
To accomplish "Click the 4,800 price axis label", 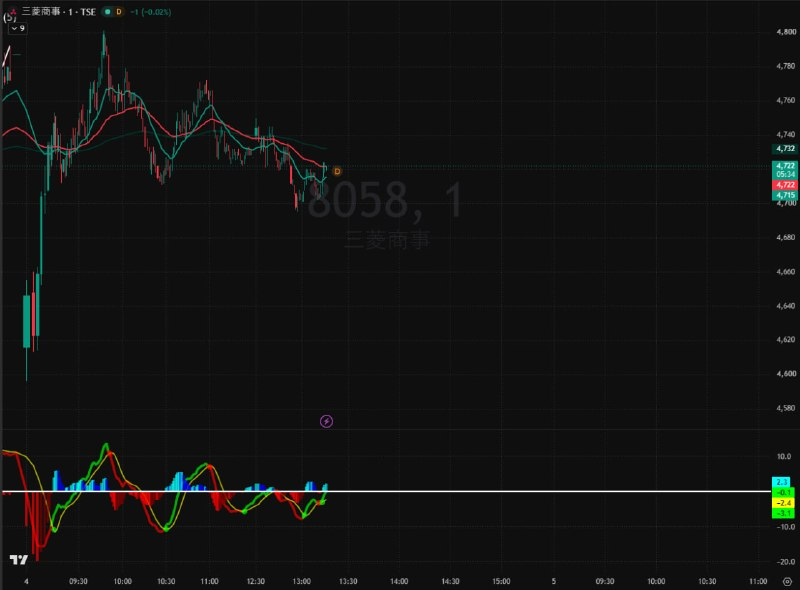I will pos(786,32).
